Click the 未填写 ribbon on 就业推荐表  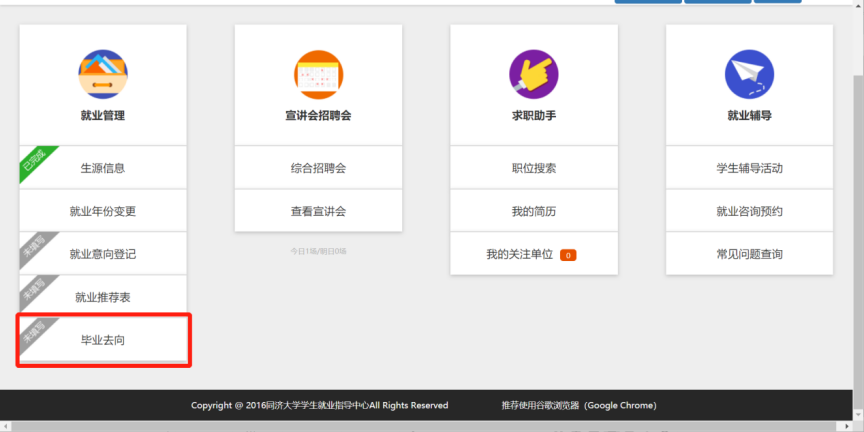pos(32,288)
